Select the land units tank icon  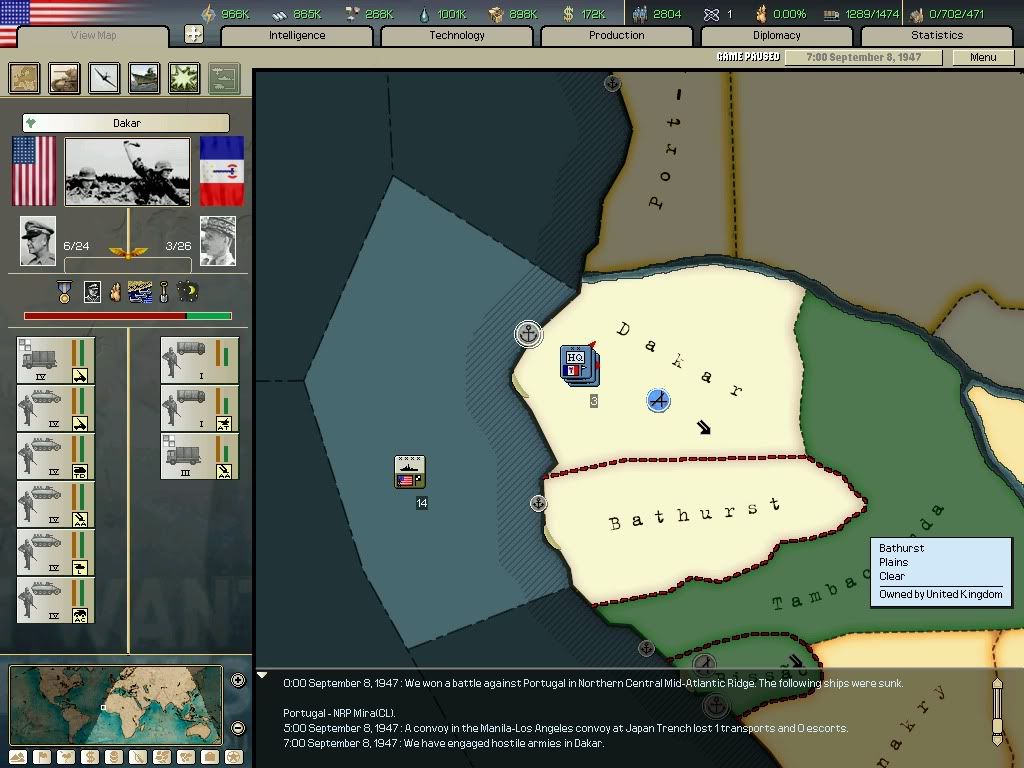click(64, 78)
